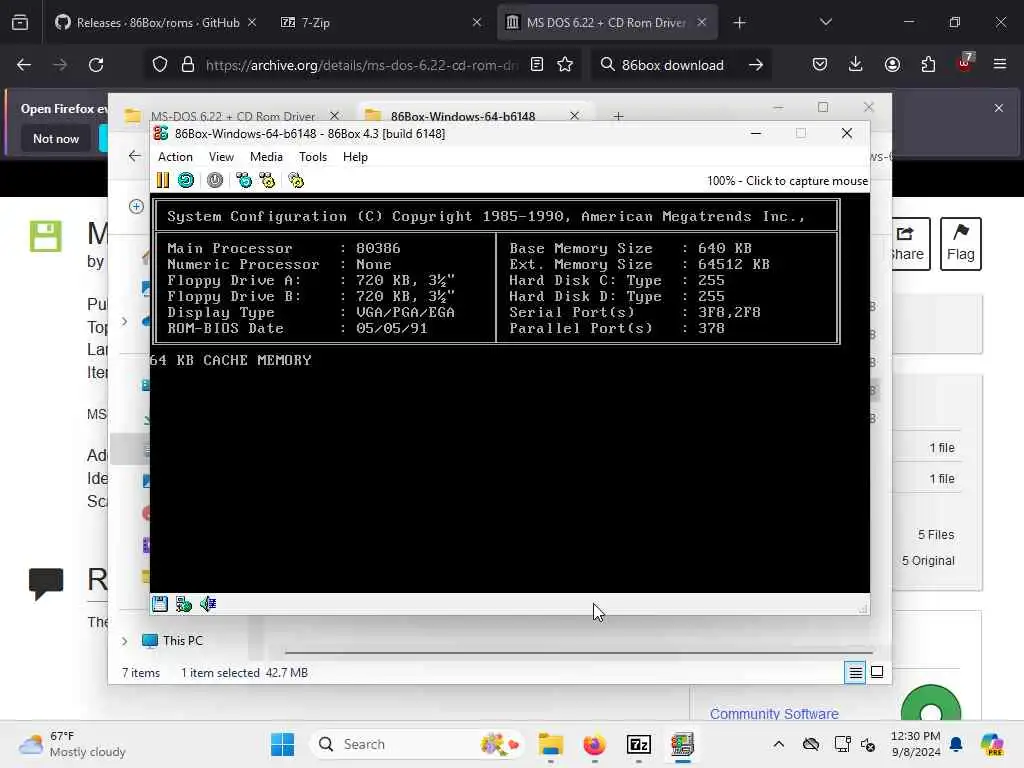Close the MS DOS 6.22 browser tab

point(701,22)
